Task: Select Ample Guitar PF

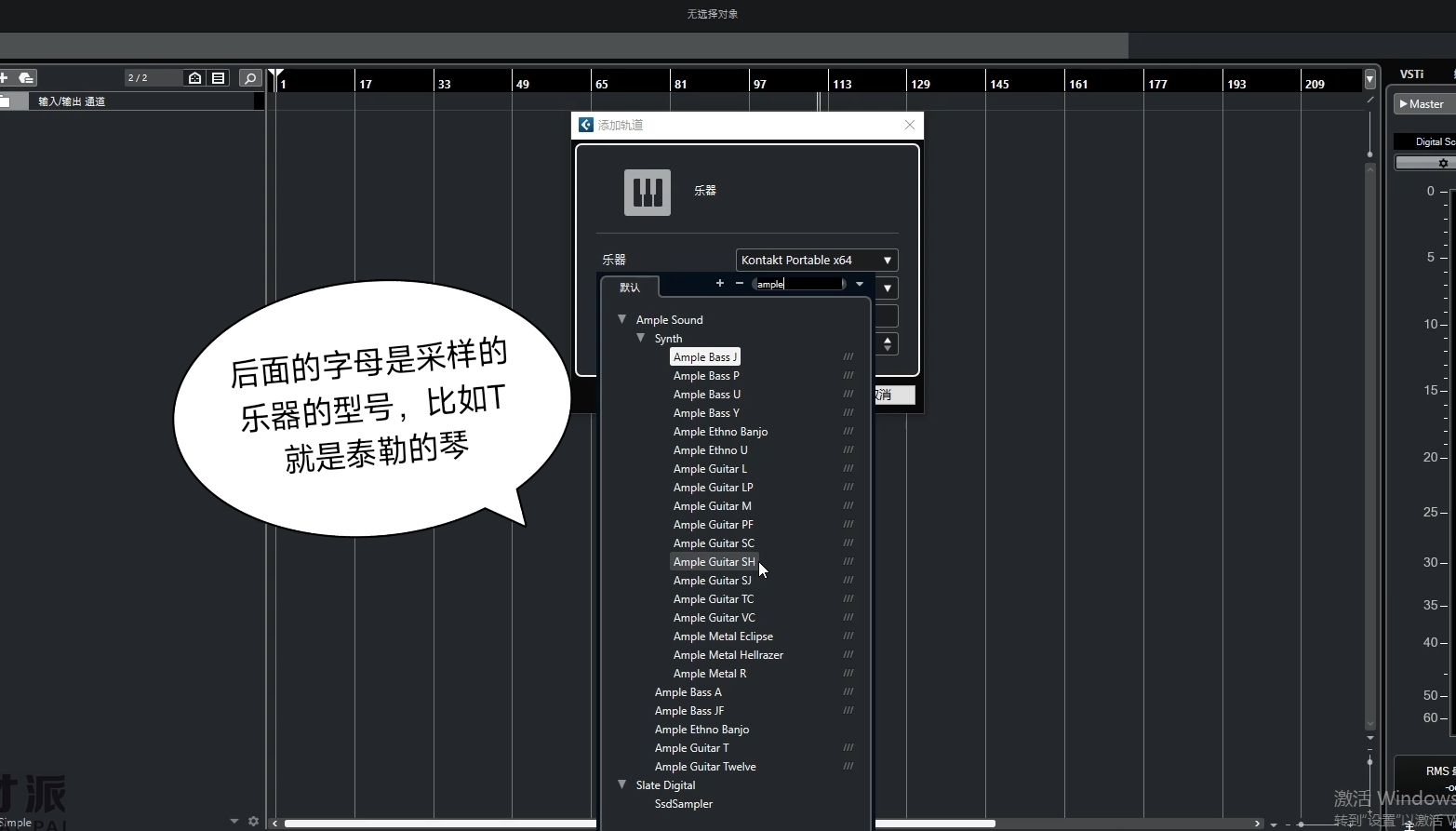Action: coord(713,524)
